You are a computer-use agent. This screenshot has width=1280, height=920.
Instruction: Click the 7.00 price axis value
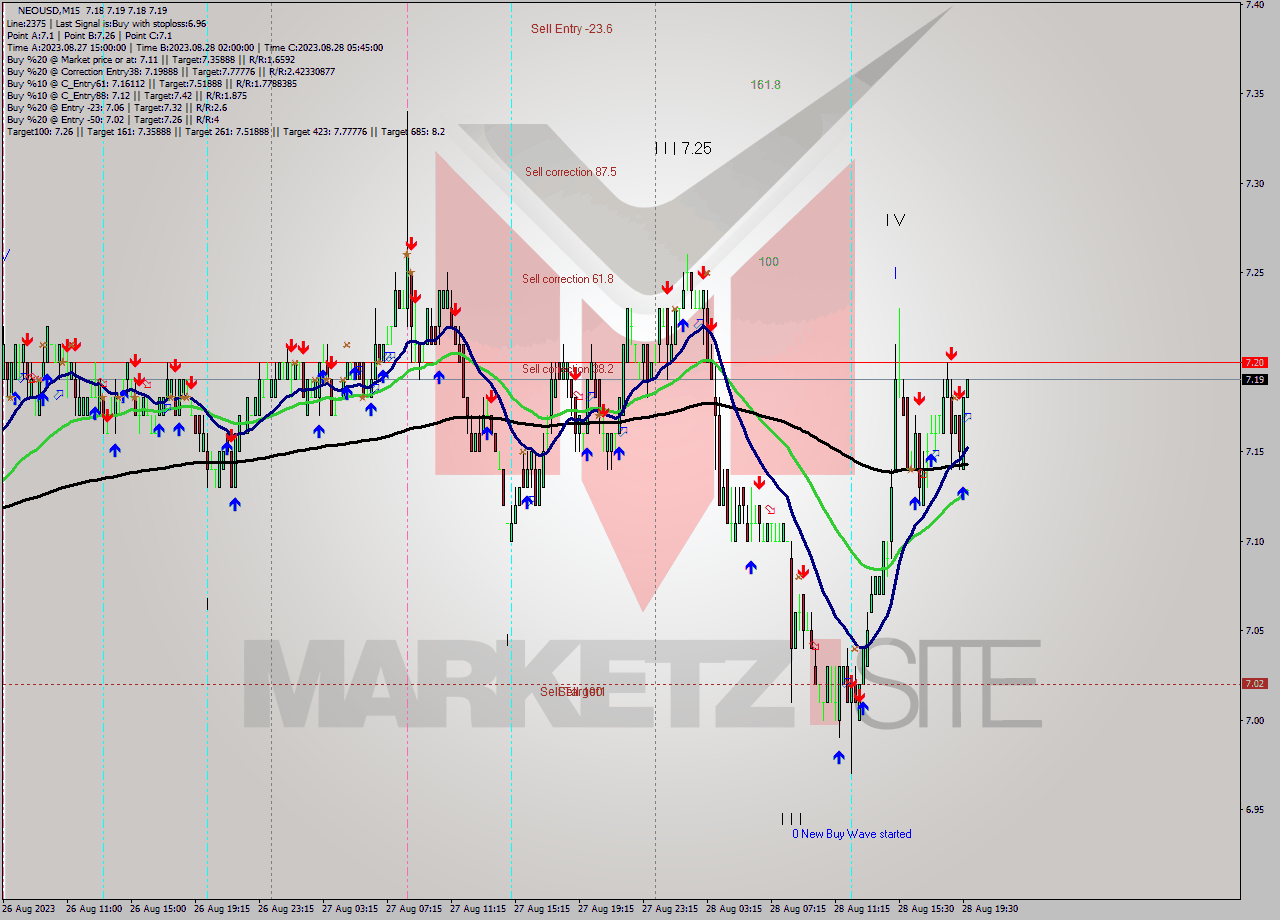click(x=1254, y=720)
